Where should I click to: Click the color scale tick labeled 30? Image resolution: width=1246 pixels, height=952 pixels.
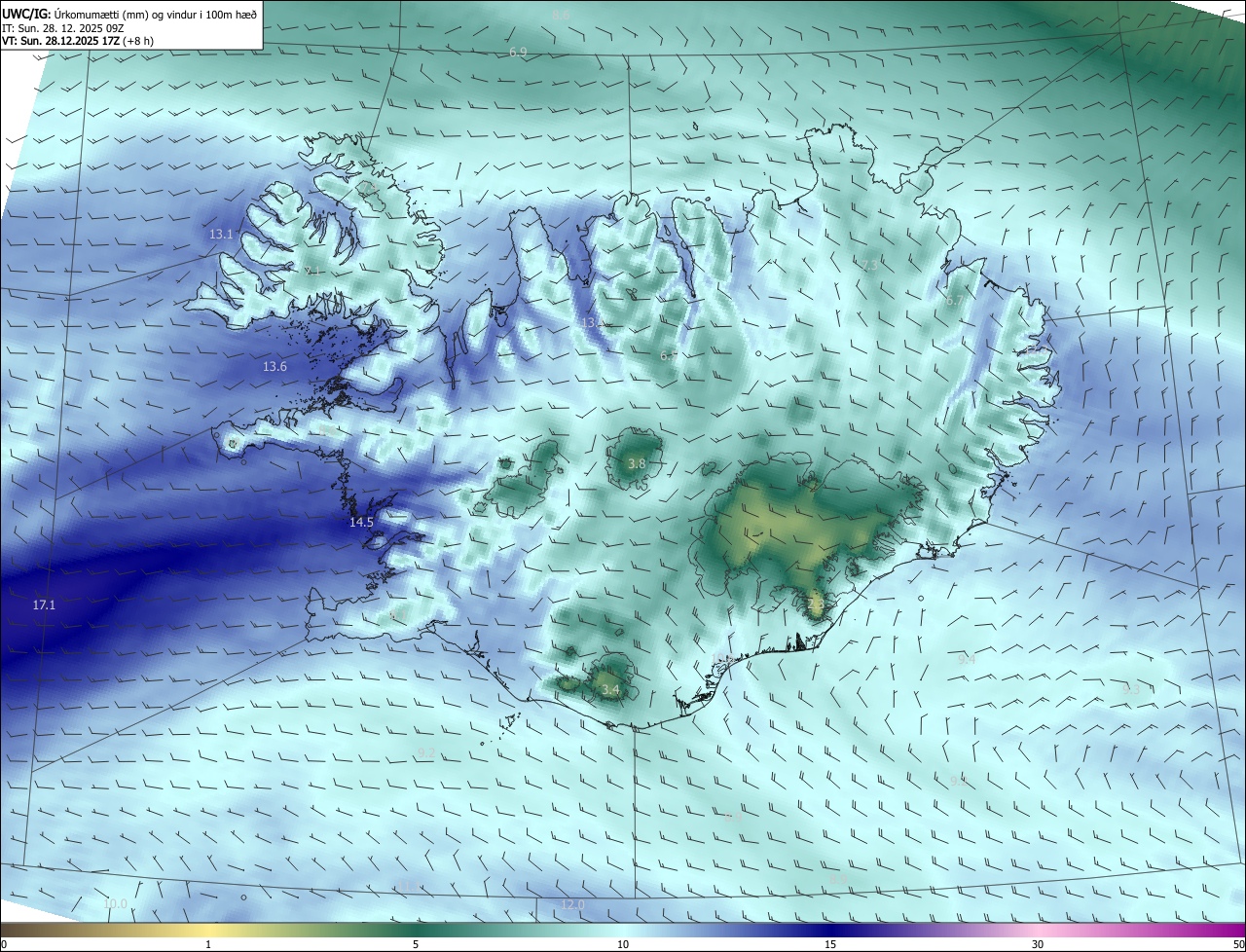1038,944
